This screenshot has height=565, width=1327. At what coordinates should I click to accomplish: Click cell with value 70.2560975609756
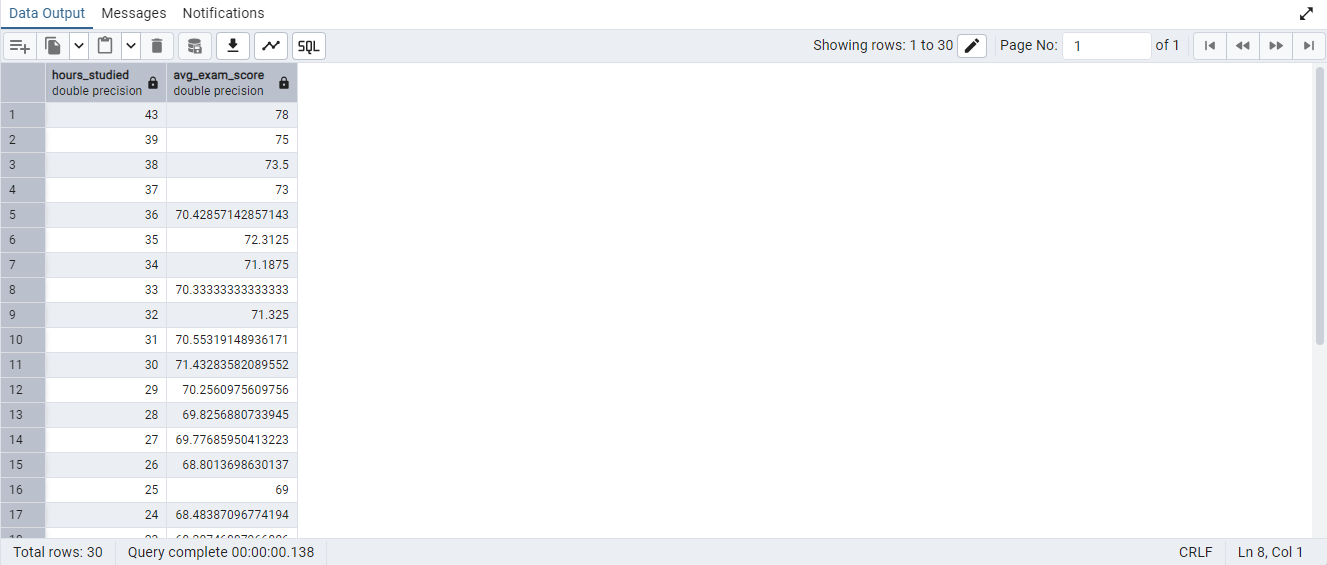coord(232,390)
